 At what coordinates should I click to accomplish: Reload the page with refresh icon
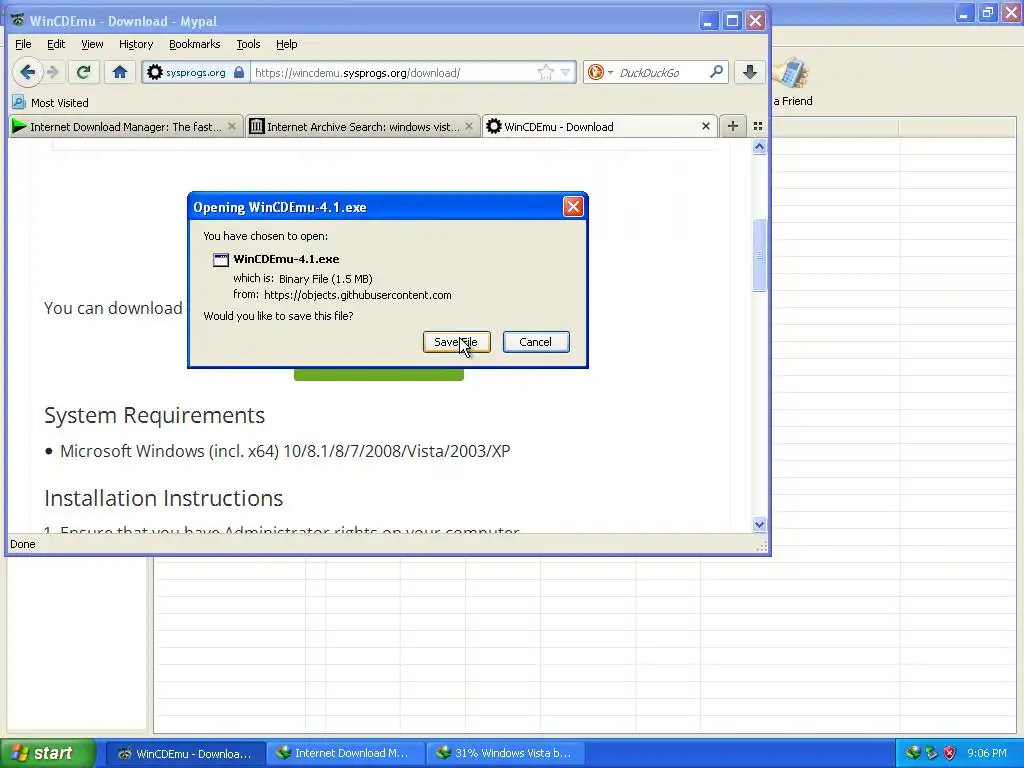click(83, 72)
